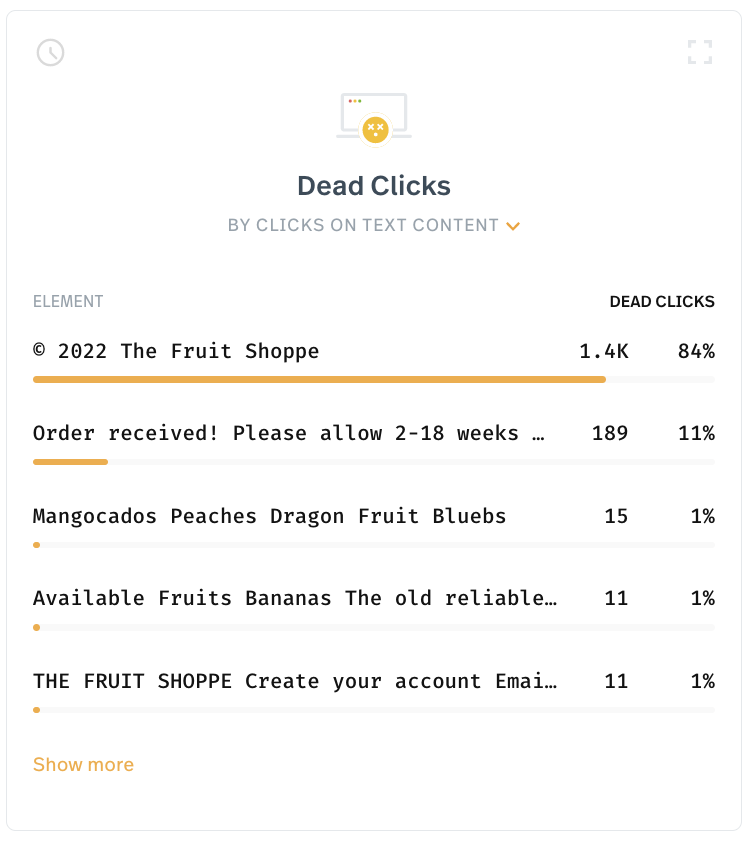Viewport: 752px width, 846px height.
Task: Click the 84% progress bar
Action: pos(374,379)
